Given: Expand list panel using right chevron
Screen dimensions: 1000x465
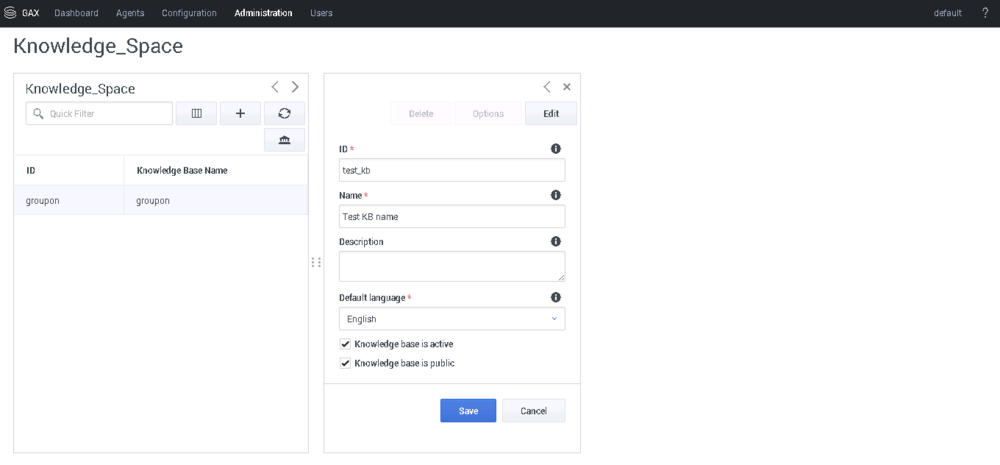Looking at the screenshot, I should (295, 87).
